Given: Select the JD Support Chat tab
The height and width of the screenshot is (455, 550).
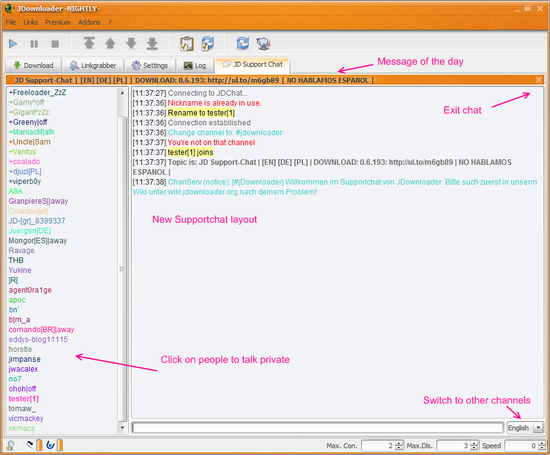Looking at the screenshot, I should [253, 65].
